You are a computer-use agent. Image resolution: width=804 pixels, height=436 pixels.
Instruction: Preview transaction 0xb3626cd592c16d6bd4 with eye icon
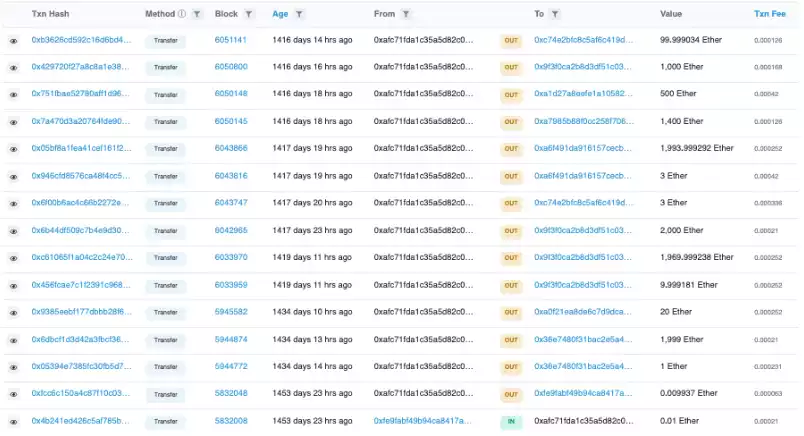click(14, 41)
